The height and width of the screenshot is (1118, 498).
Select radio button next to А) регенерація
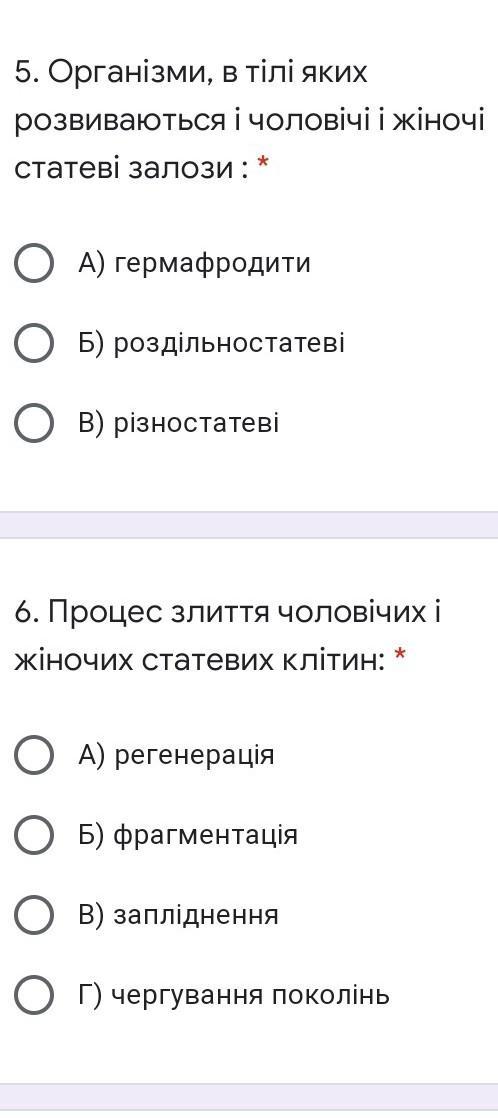[34, 755]
